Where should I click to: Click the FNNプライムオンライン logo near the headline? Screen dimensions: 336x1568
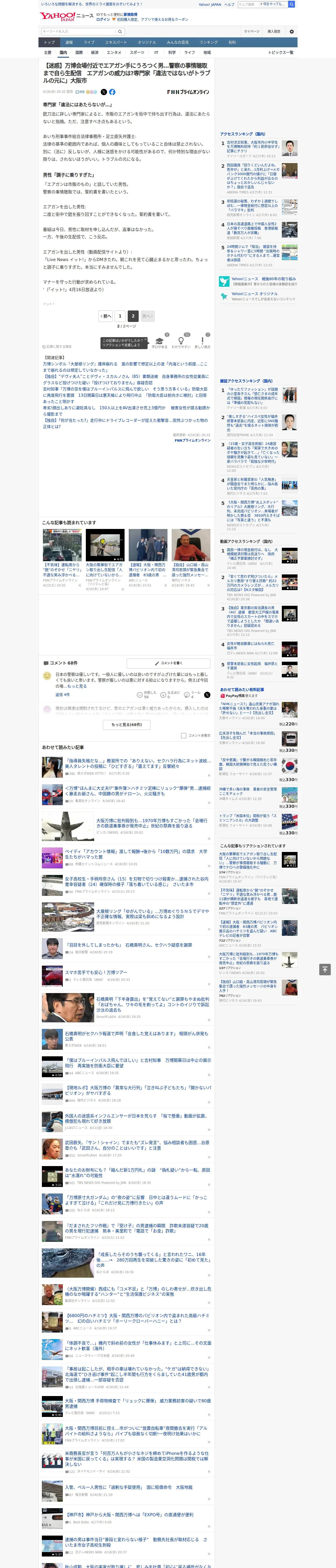pyautogui.click(x=188, y=92)
